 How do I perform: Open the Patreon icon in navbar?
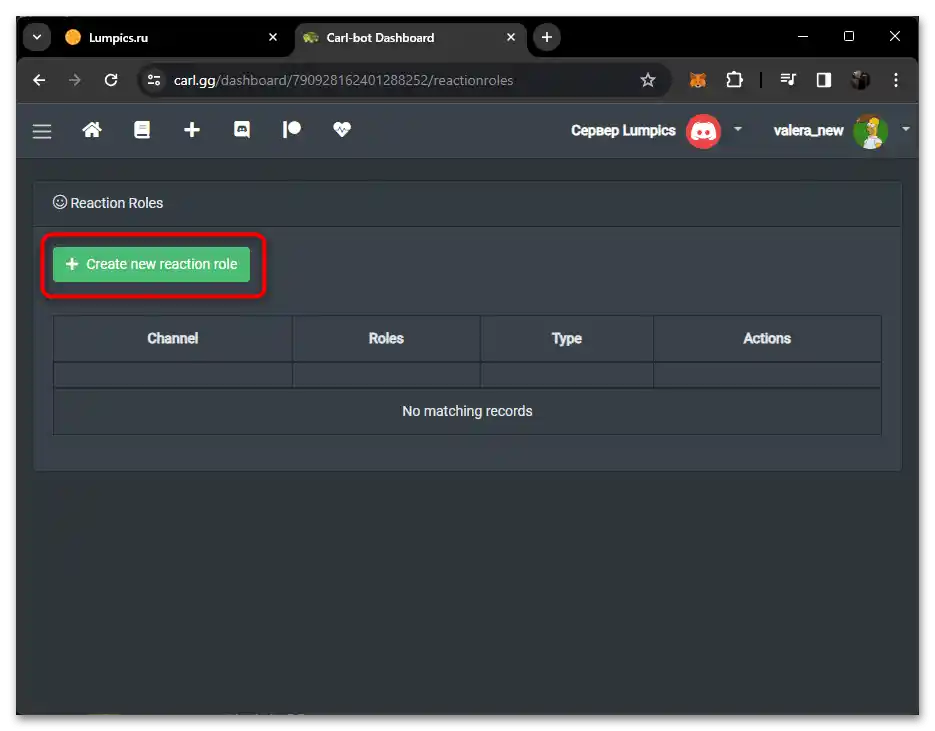click(292, 129)
